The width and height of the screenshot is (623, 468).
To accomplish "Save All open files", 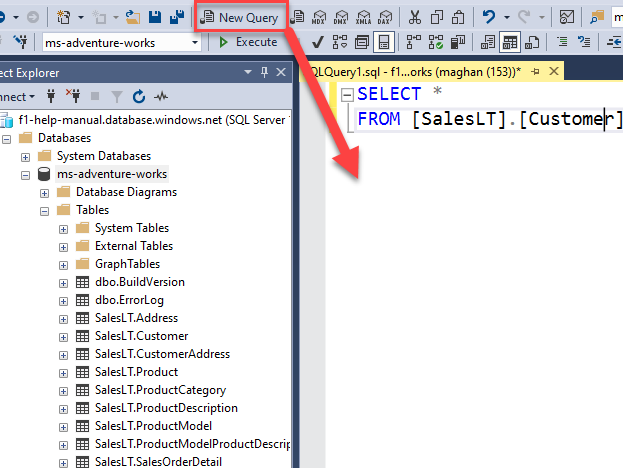I will (x=177, y=17).
